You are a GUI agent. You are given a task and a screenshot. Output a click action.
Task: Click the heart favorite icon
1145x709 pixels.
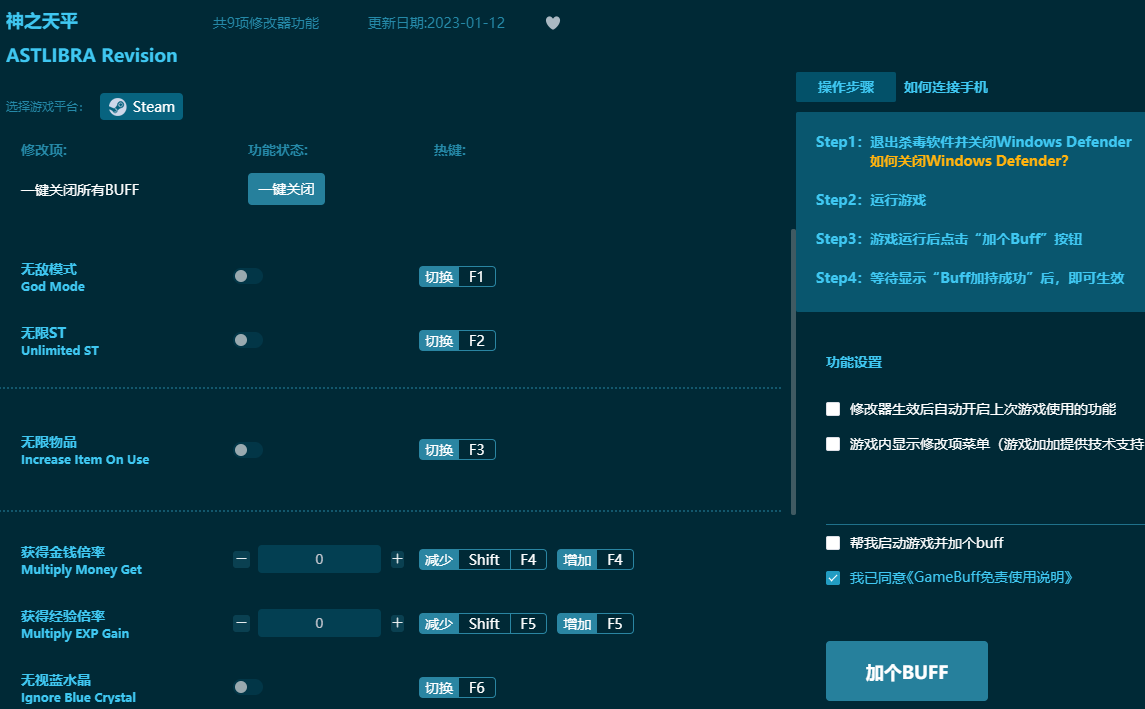coord(553,23)
